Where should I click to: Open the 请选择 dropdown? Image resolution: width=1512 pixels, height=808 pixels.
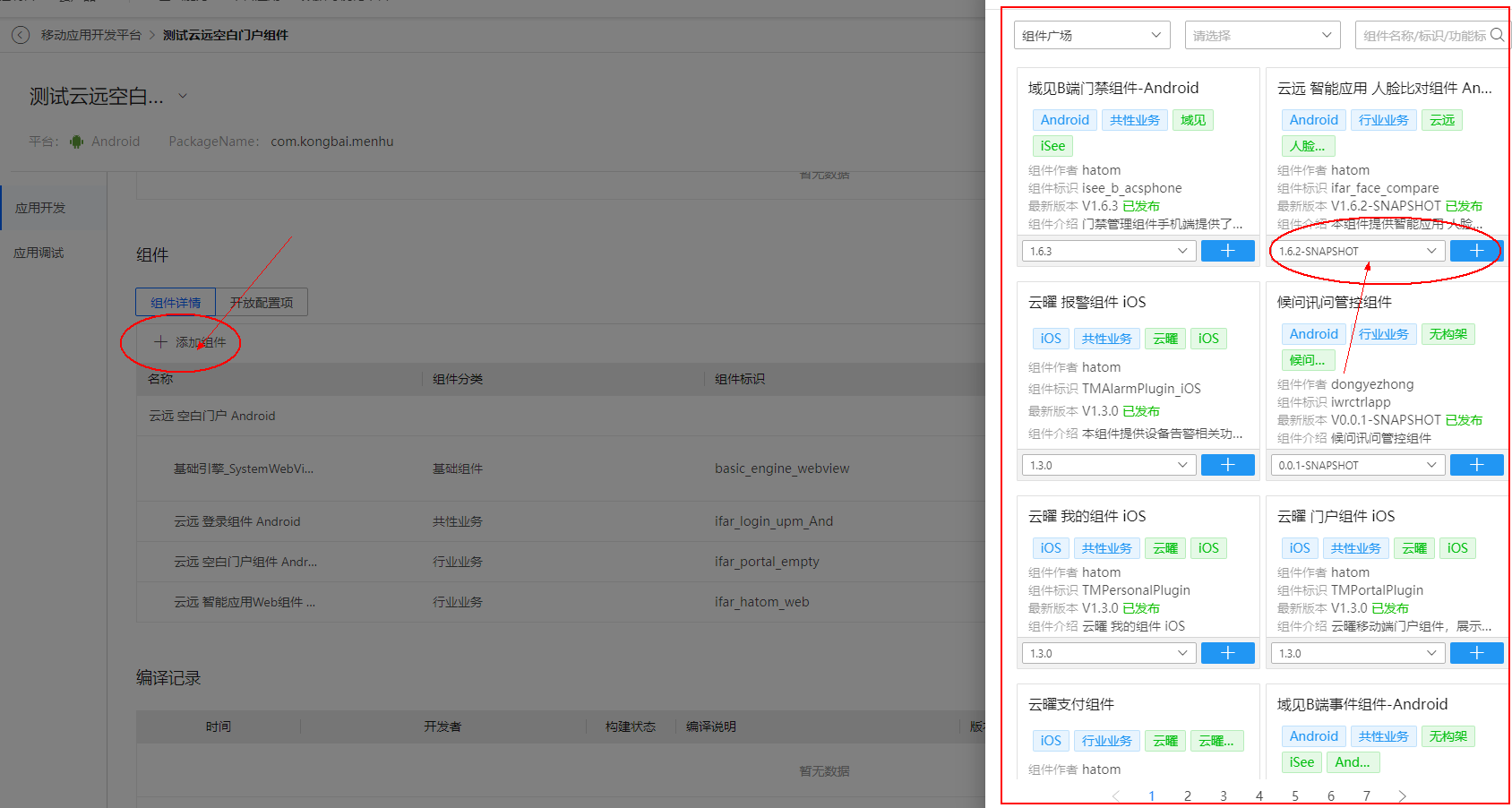(1262, 36)
